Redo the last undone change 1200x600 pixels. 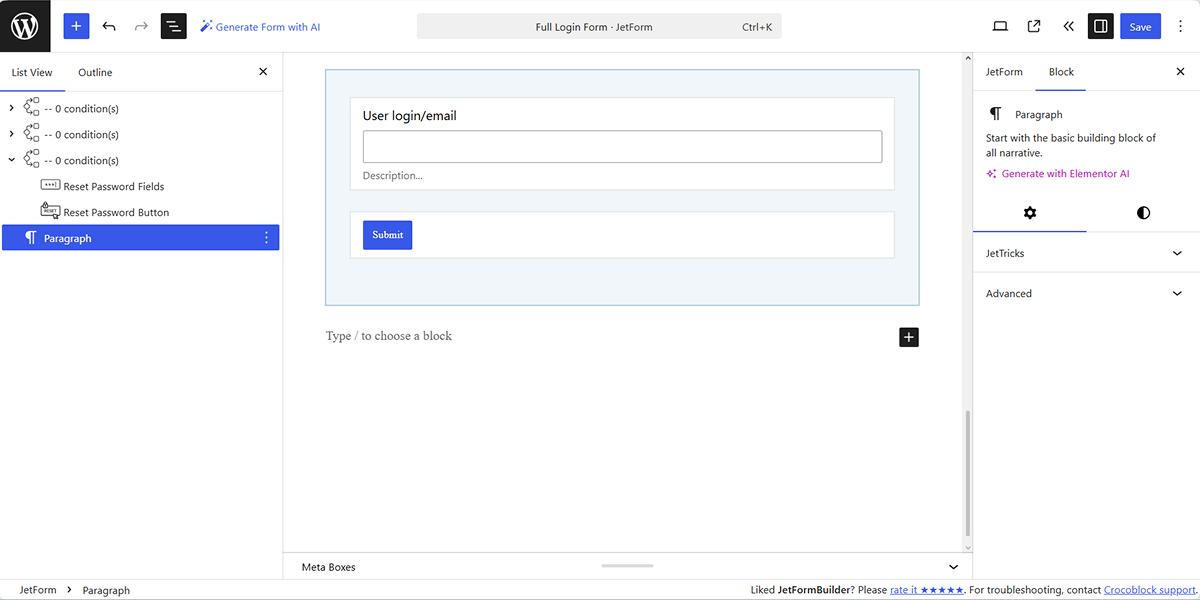click(141, 26)
